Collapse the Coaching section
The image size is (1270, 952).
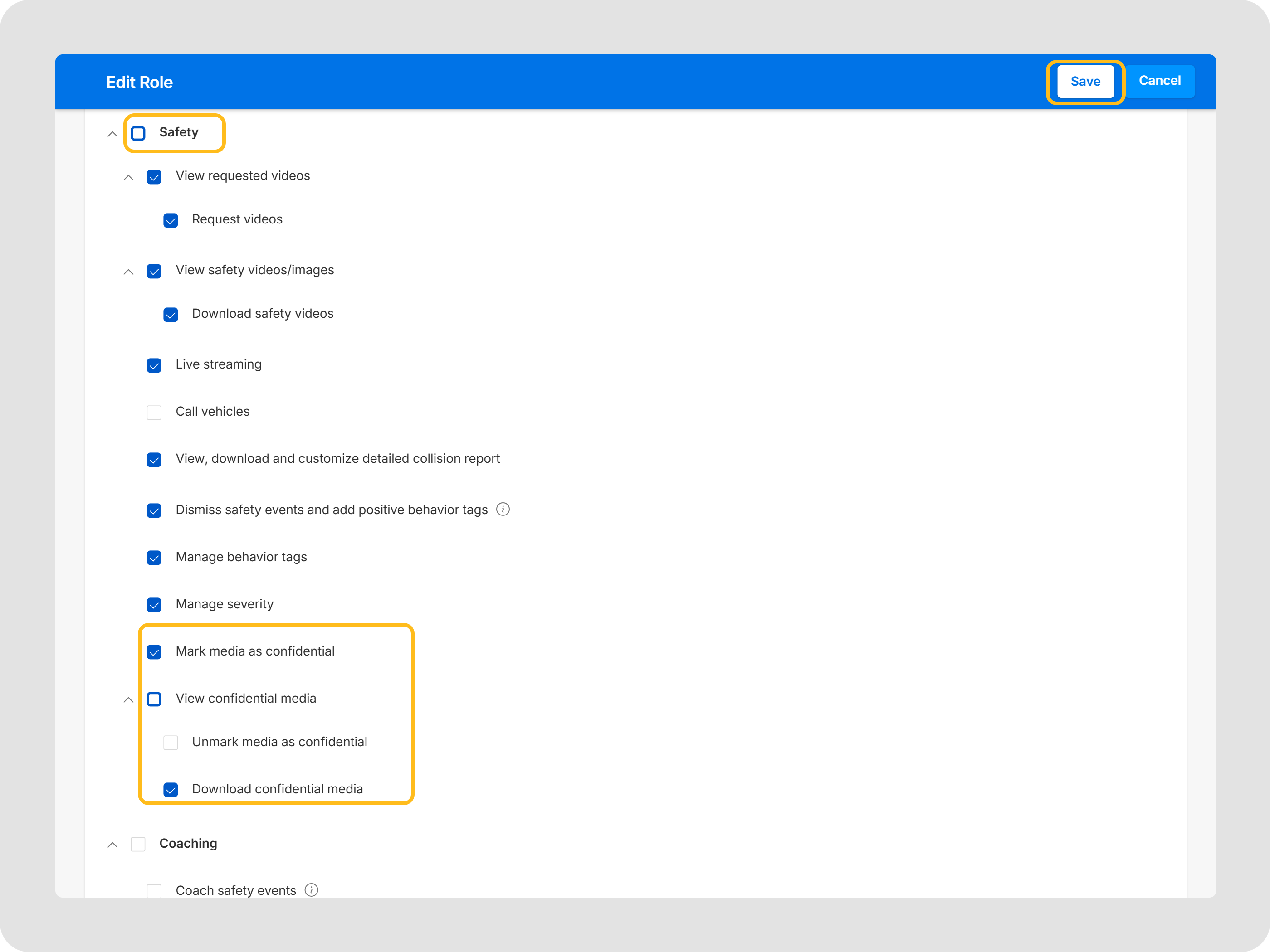coord(112,844)
